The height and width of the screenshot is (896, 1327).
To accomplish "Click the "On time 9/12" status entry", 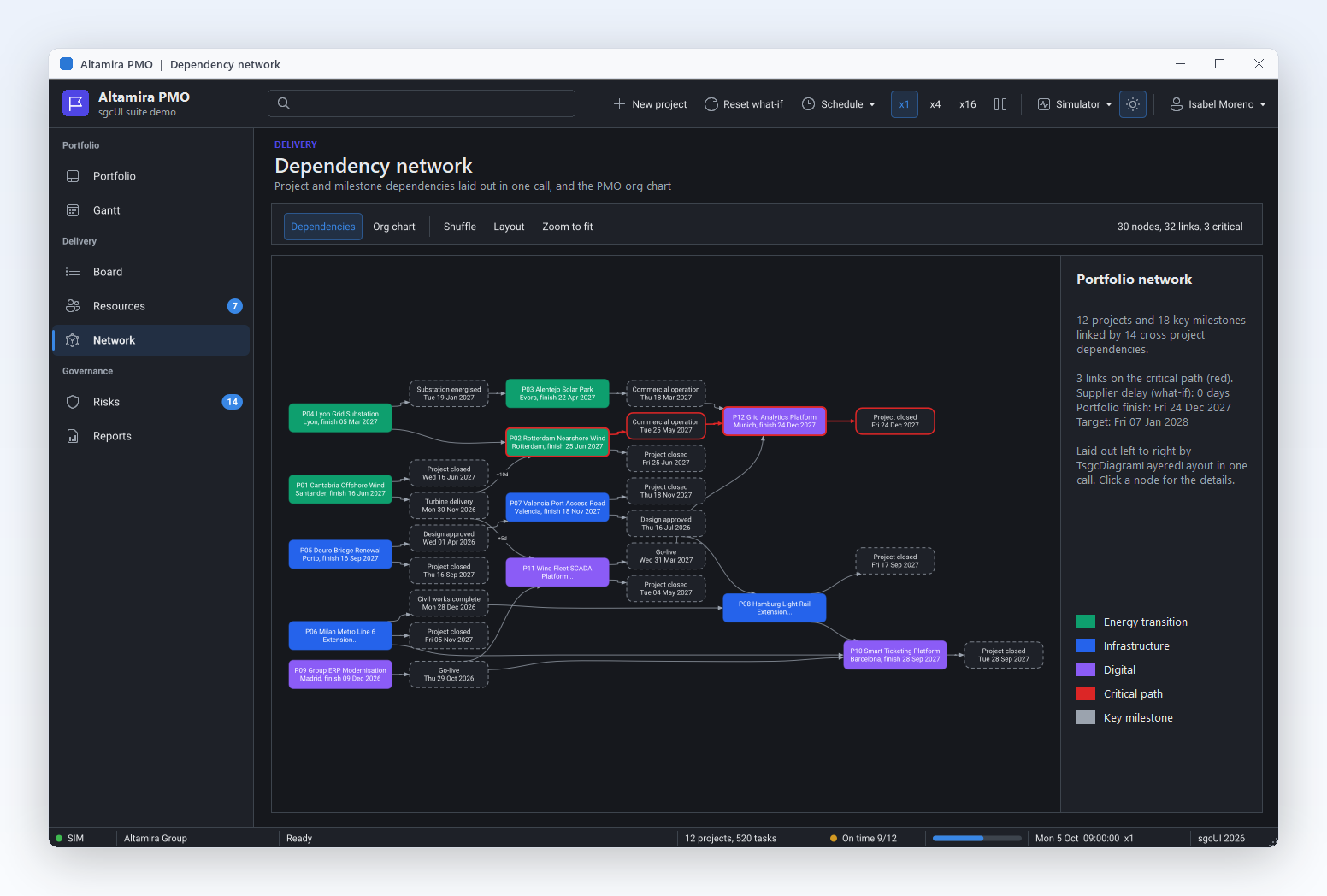I will click(x=864, y=838).
